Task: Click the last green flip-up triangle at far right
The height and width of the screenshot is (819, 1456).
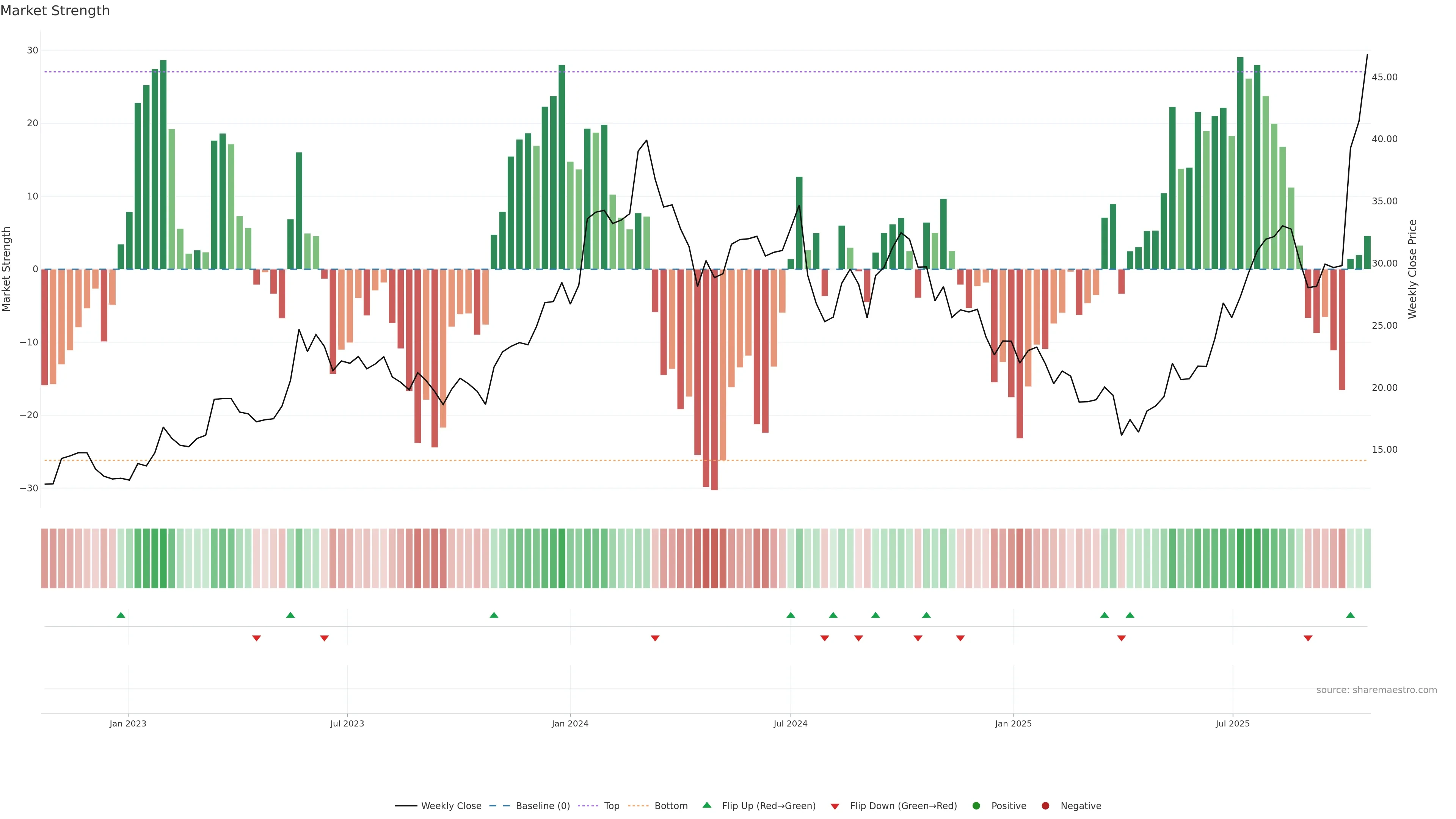Action: click(x=1350, y=615)
